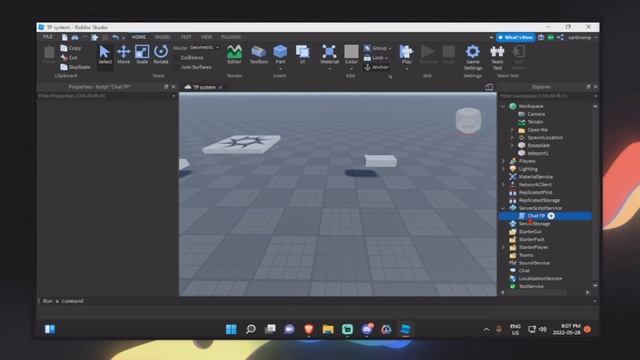Viewport: 640px width, 360px height.
Task: Click the share icon near username
Action: point(560,37)
